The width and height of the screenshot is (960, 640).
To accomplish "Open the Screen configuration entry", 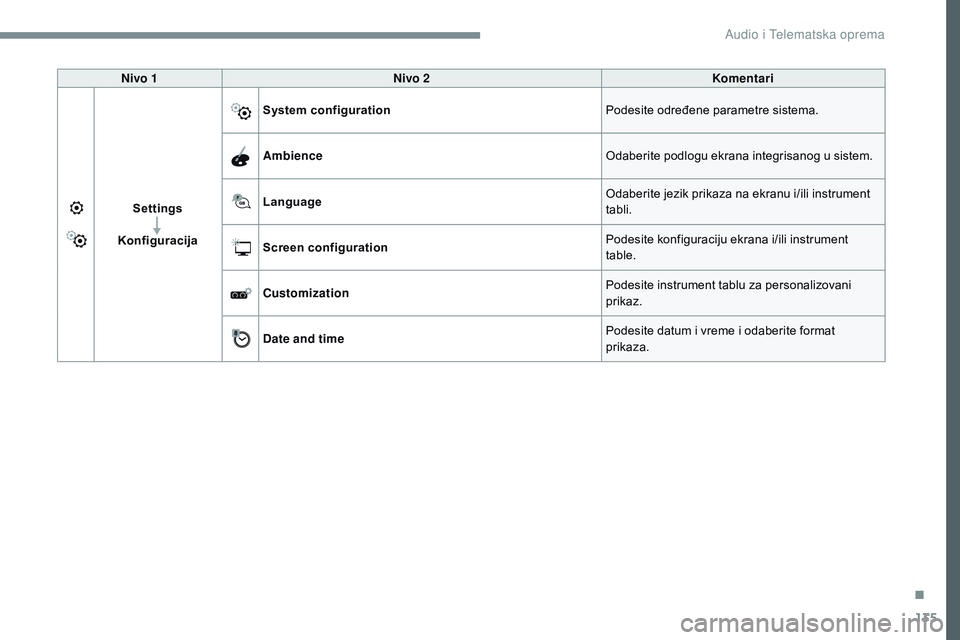I will [x=325, y=247].
